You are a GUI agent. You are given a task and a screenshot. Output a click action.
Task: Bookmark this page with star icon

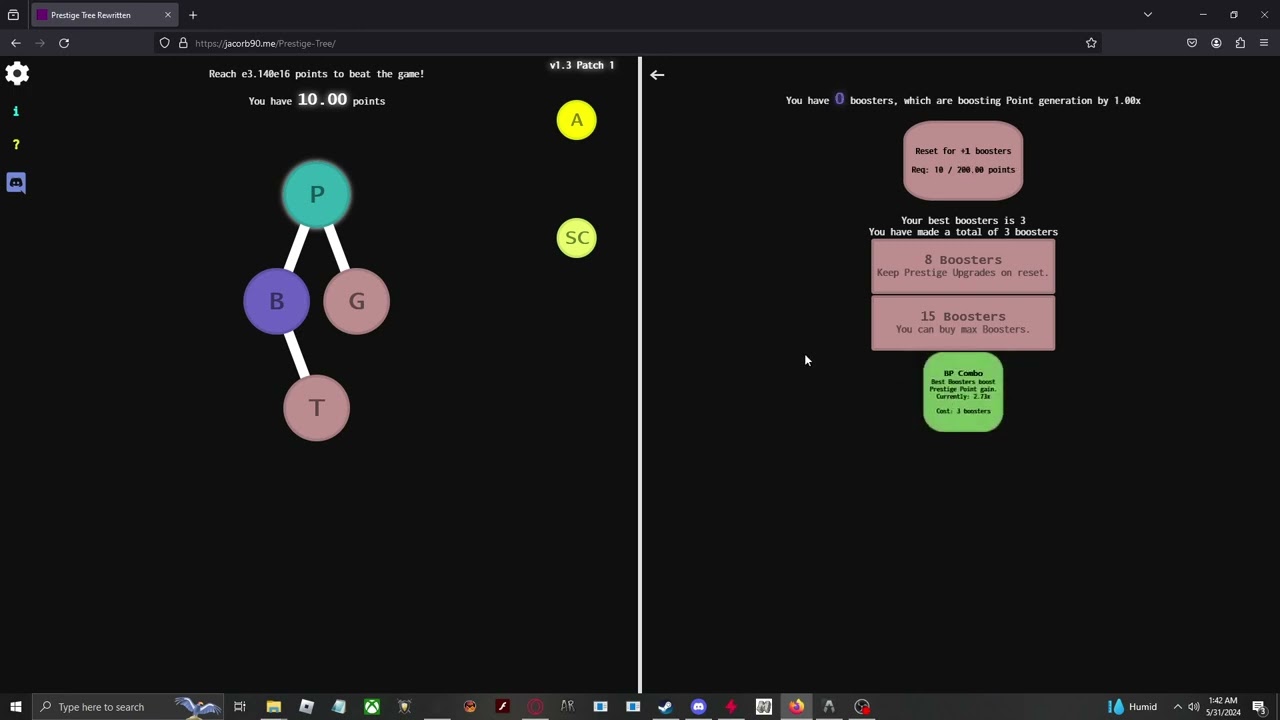[x=1091, y=43]
